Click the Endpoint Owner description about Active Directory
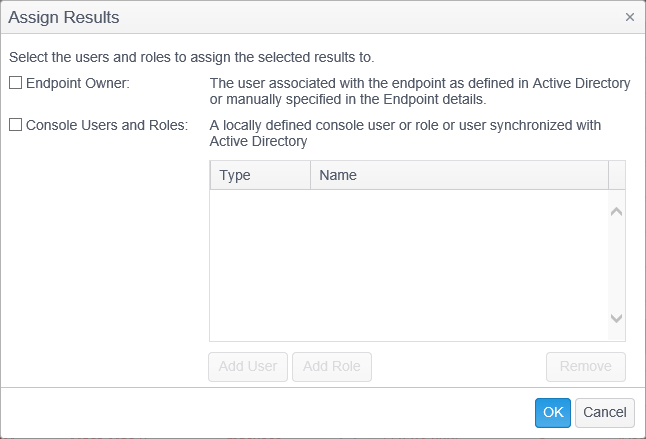Image resolution: width=646 pixels, height=439 pixels. (419, 91)
